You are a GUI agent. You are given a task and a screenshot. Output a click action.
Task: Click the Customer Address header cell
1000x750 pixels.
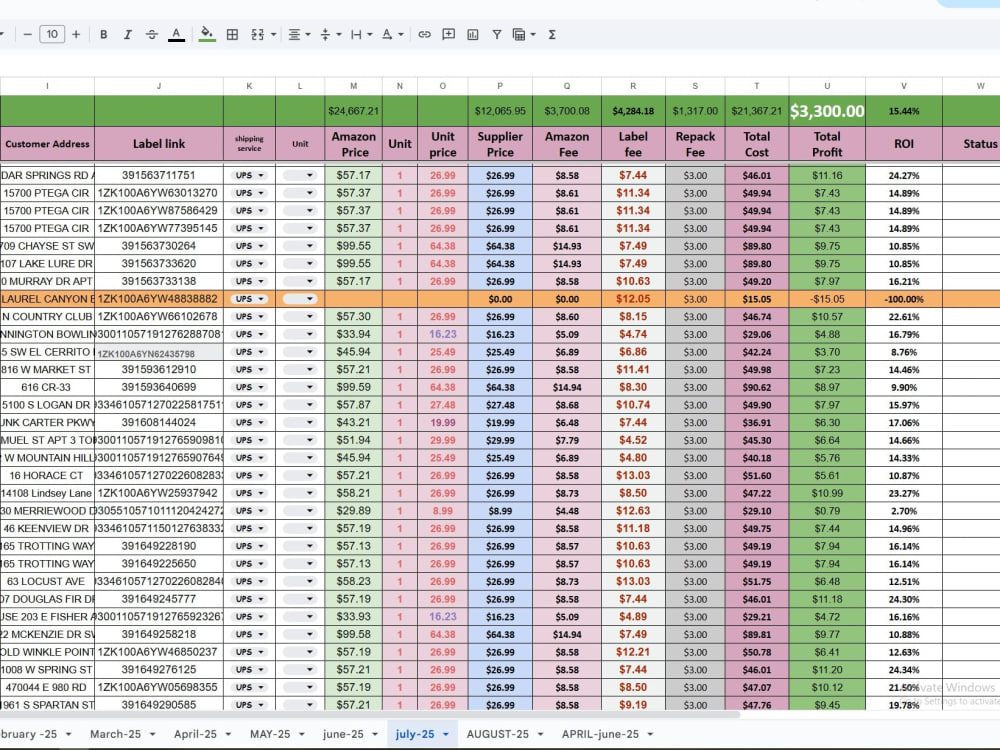(x=47, y=144)
